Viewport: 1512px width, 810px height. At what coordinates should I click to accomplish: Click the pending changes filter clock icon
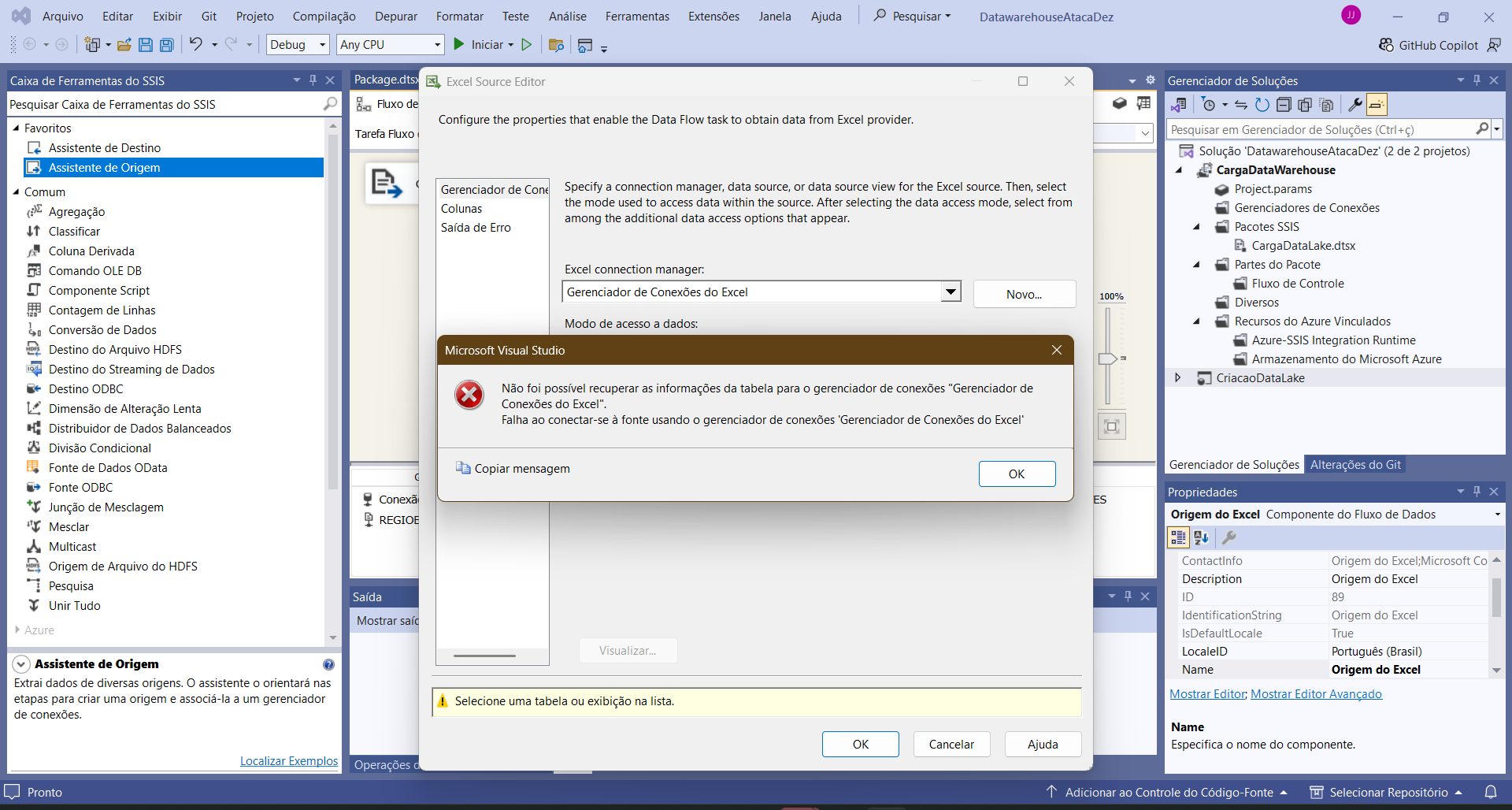(1209, 105)
